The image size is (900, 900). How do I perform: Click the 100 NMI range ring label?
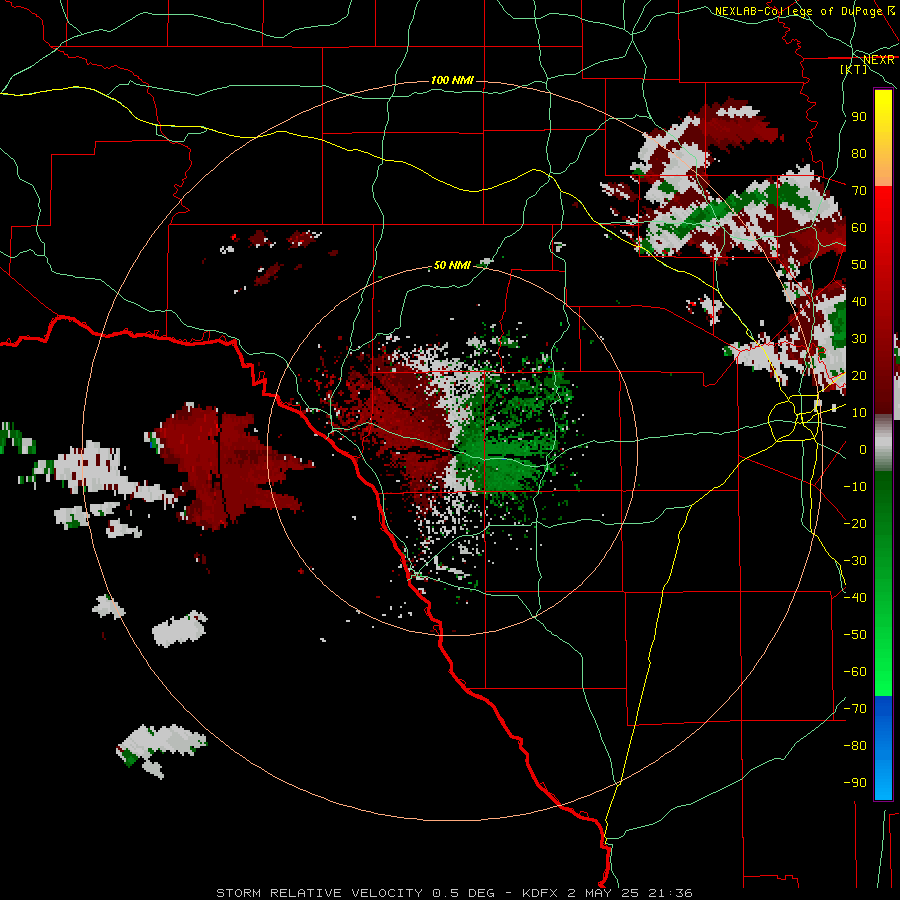pos(452,80)
